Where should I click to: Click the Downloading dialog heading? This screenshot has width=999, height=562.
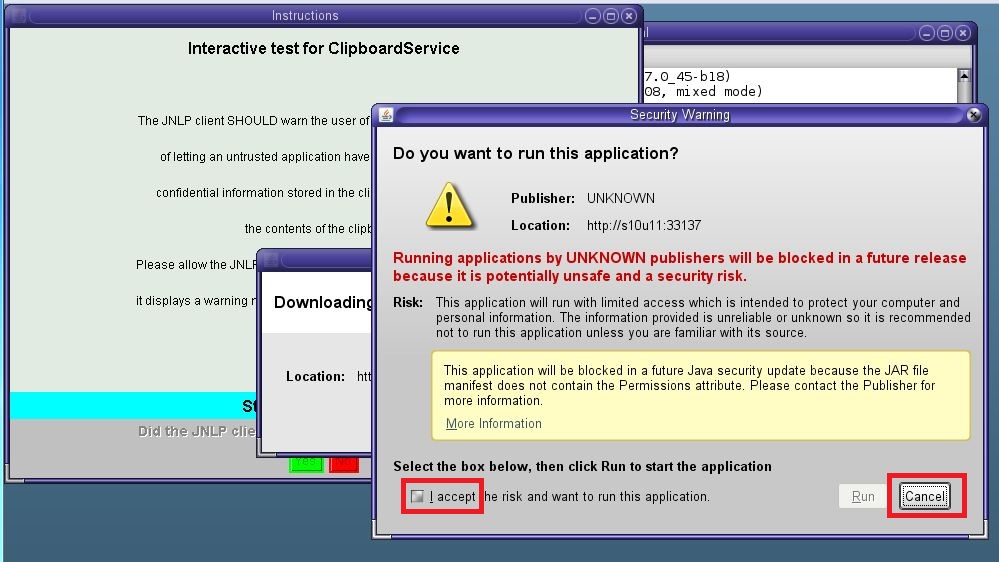point(322,302)
